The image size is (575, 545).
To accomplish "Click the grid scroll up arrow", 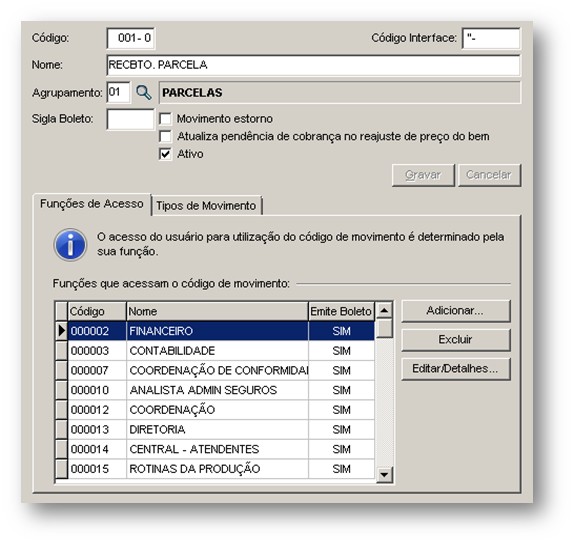I will (384, 311).
